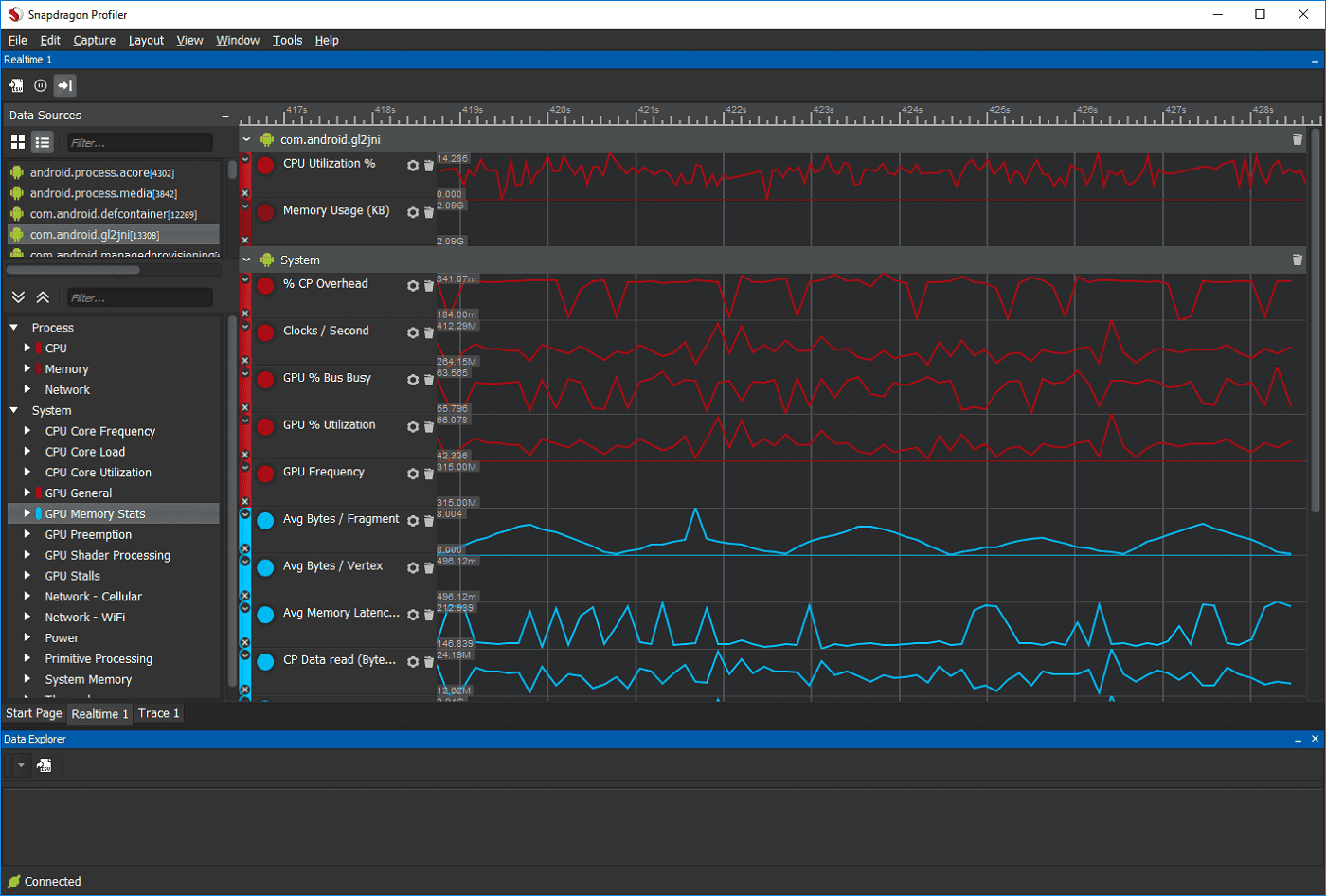The height and width of the screenshot is (896, 1326).
Task: Remove Clocks / Second with its X button
Action: (244, 360)
